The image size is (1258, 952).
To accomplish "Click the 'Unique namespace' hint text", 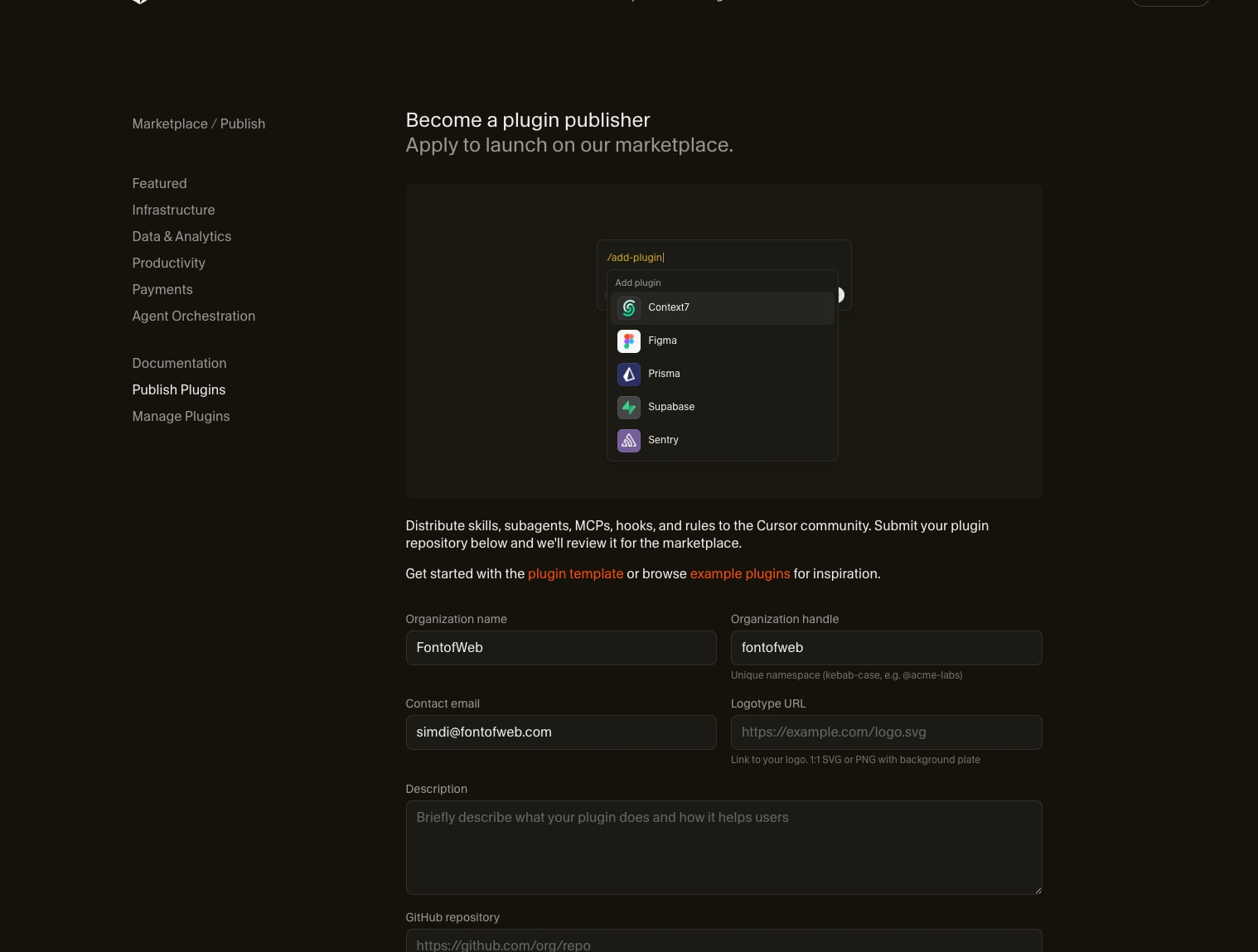I will point(846,675).
